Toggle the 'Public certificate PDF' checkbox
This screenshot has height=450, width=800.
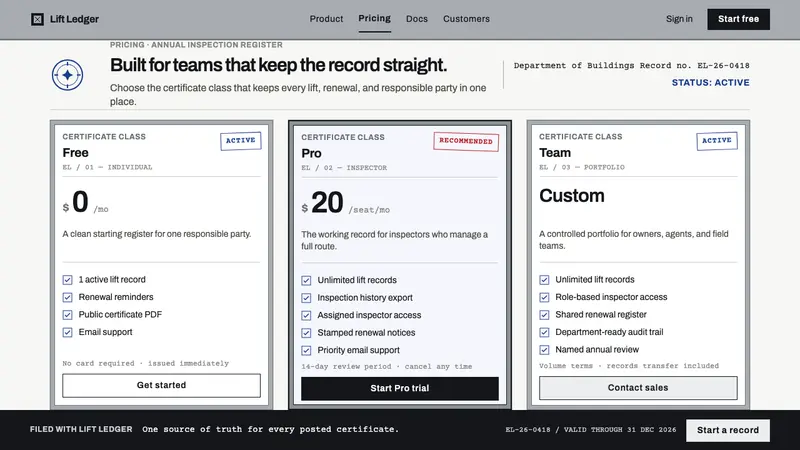tap(67, 315)
